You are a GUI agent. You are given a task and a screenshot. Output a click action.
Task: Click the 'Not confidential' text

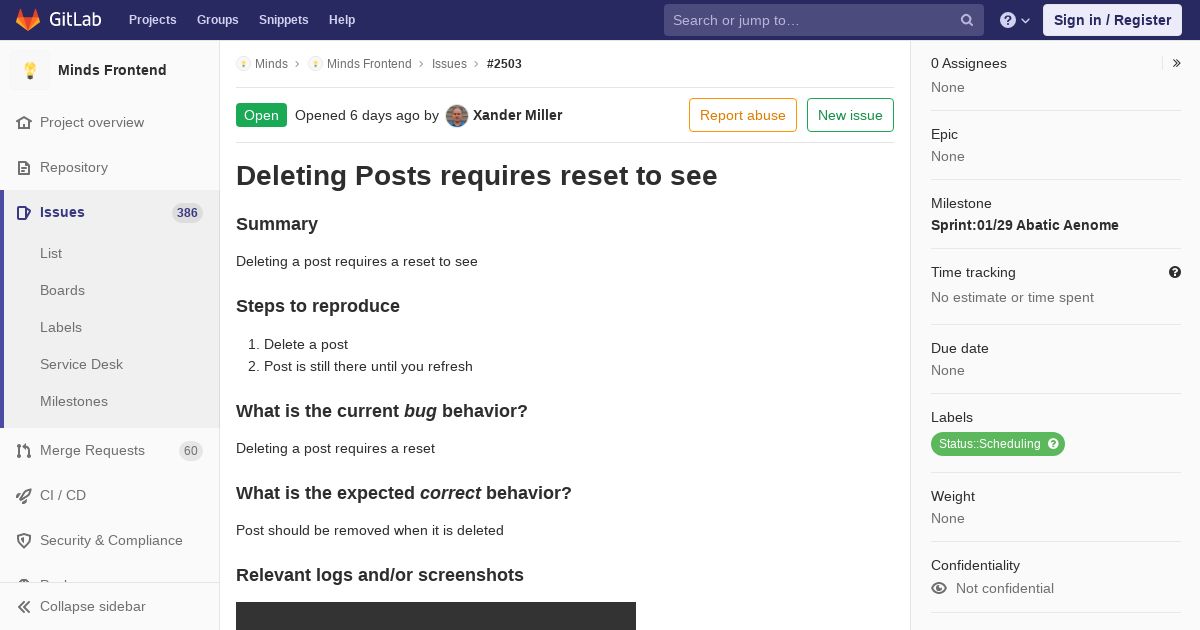(x=1005, y=588)
